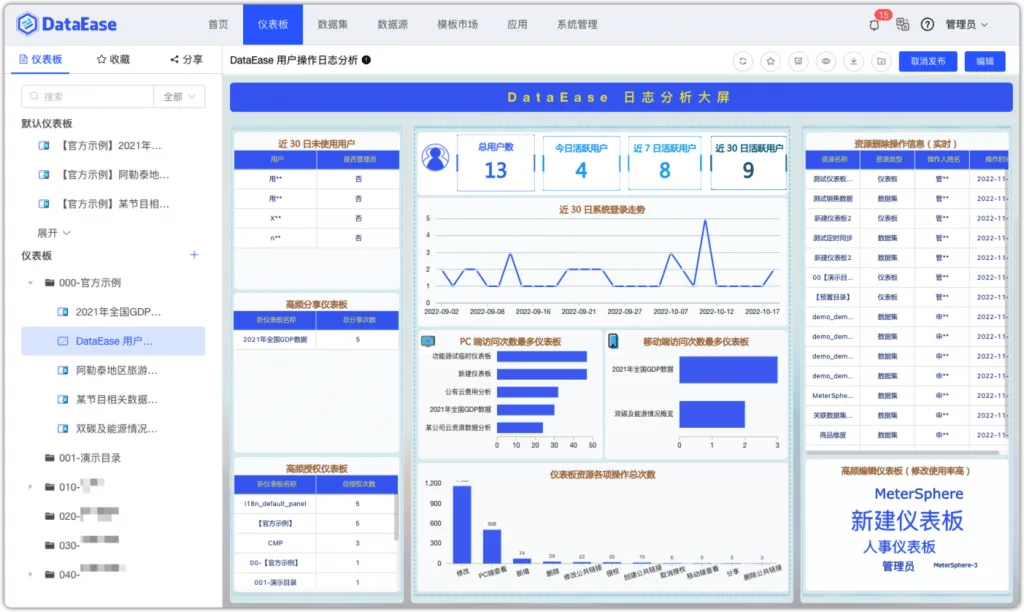1024x612 pixels.
Task: Click the save-to-folder icon in toolbar
Action: pos(881,61)
